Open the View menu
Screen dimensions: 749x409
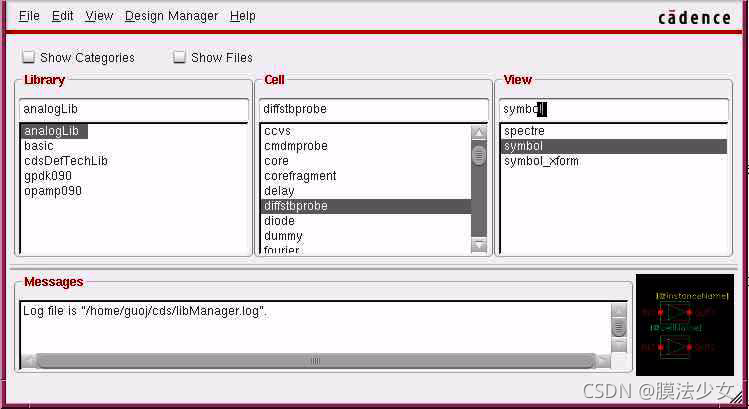pos(99,16)
